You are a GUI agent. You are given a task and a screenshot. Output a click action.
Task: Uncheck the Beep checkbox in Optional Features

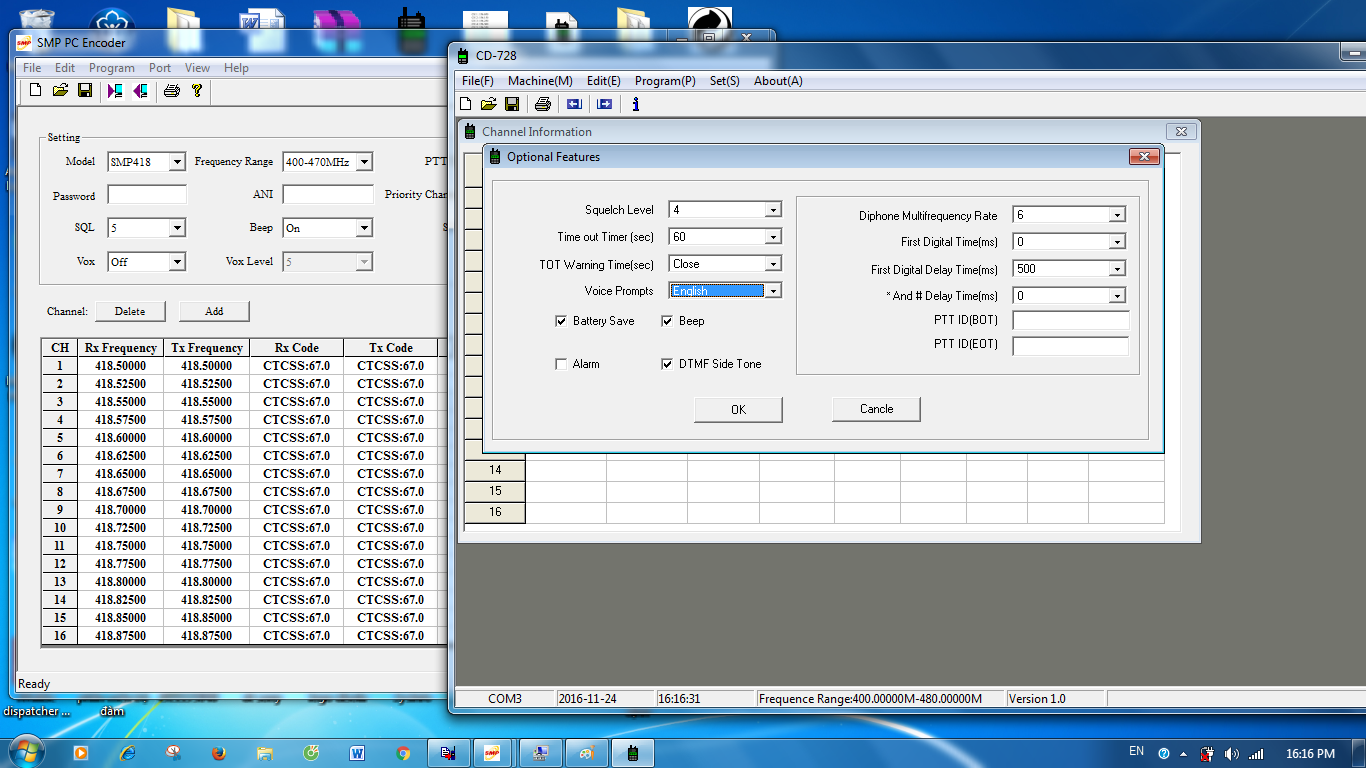pyautogui.click(x=667, y=321)
